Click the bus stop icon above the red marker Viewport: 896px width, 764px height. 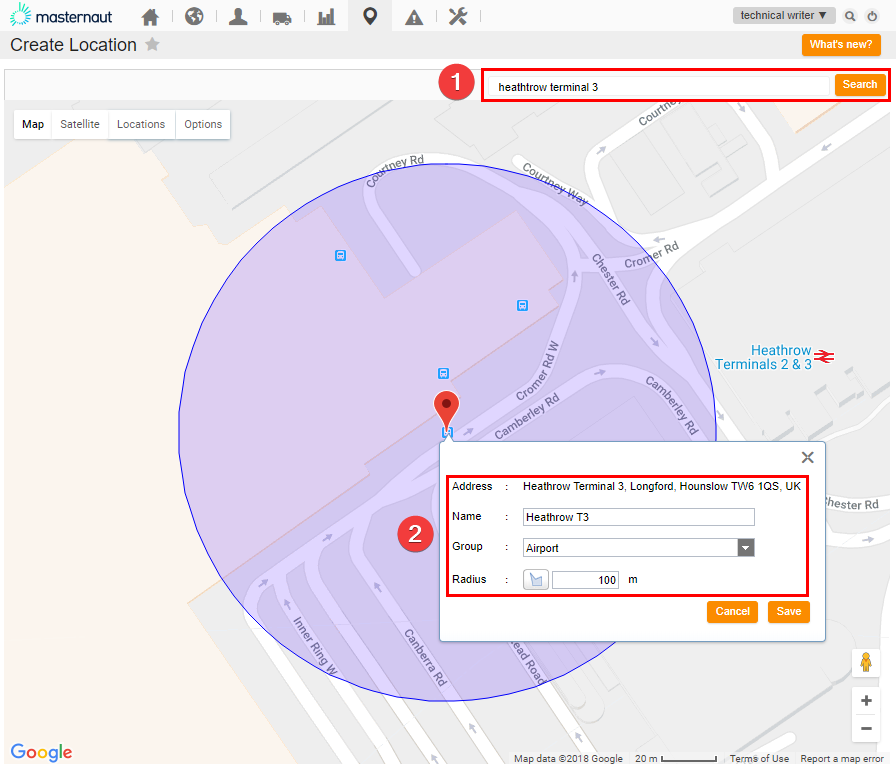443,374
